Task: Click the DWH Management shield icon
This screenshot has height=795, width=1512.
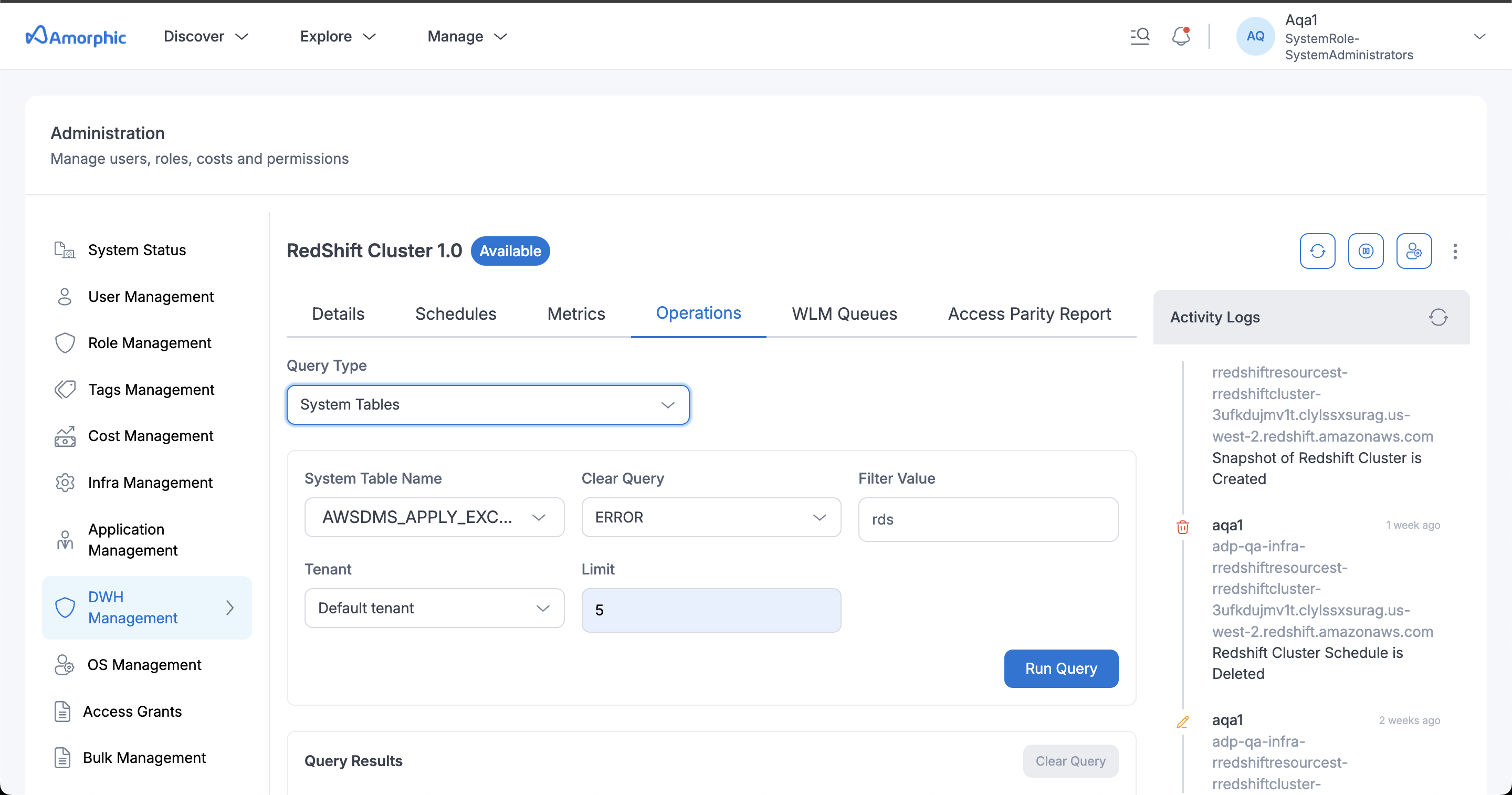Action: click(65, 608)
